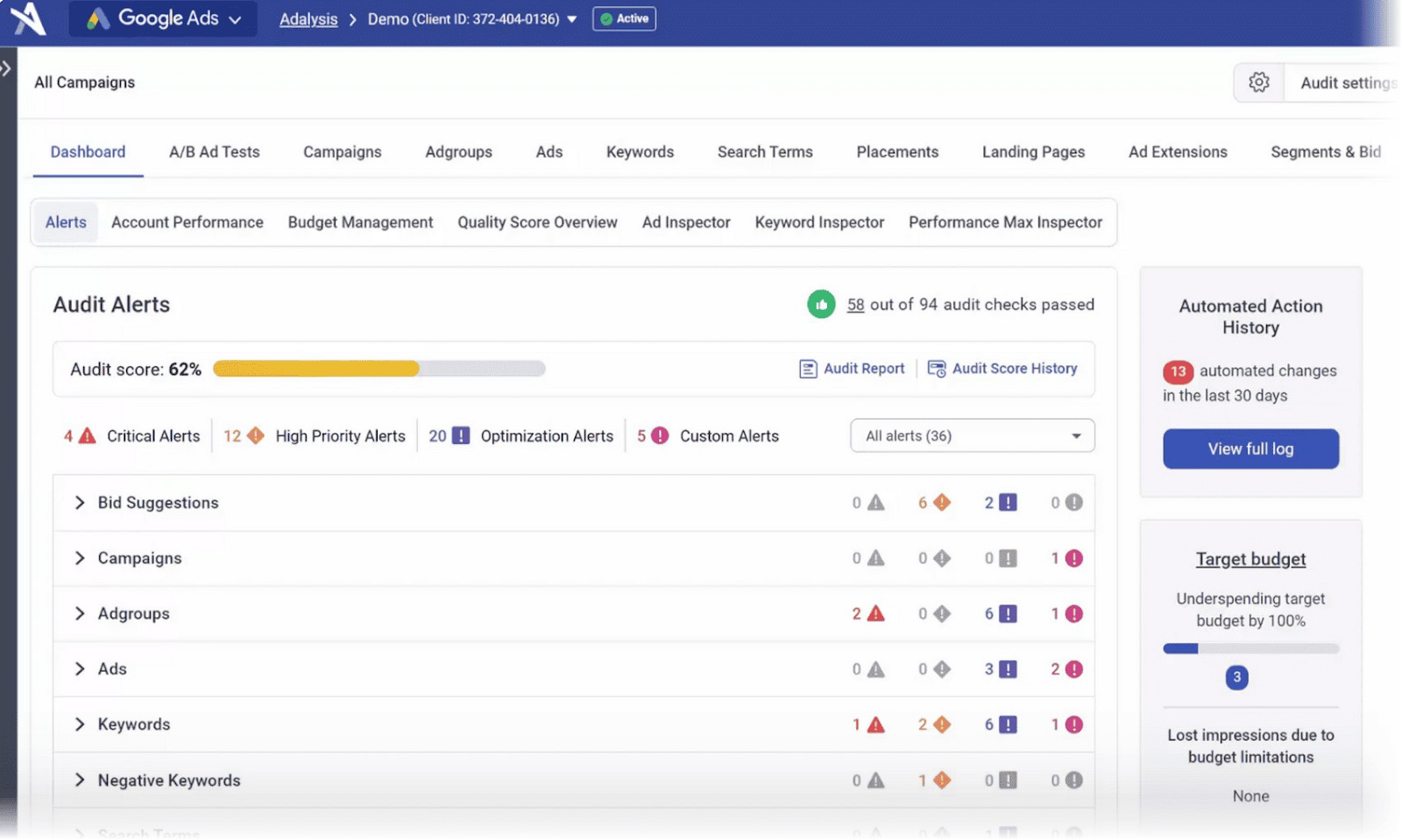Click the Active status badge
Screen dimensions: 1402x840
pos(624,18)
